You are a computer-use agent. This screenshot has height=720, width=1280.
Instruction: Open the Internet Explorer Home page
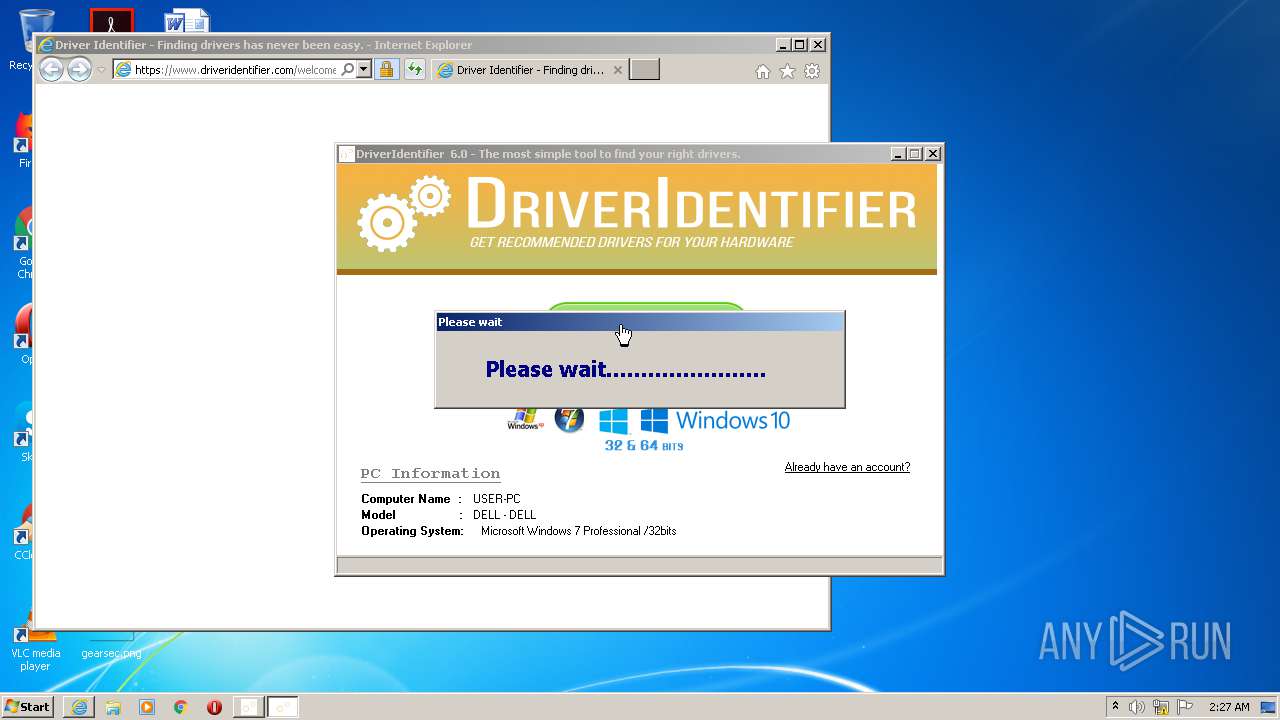pos(763,71)
